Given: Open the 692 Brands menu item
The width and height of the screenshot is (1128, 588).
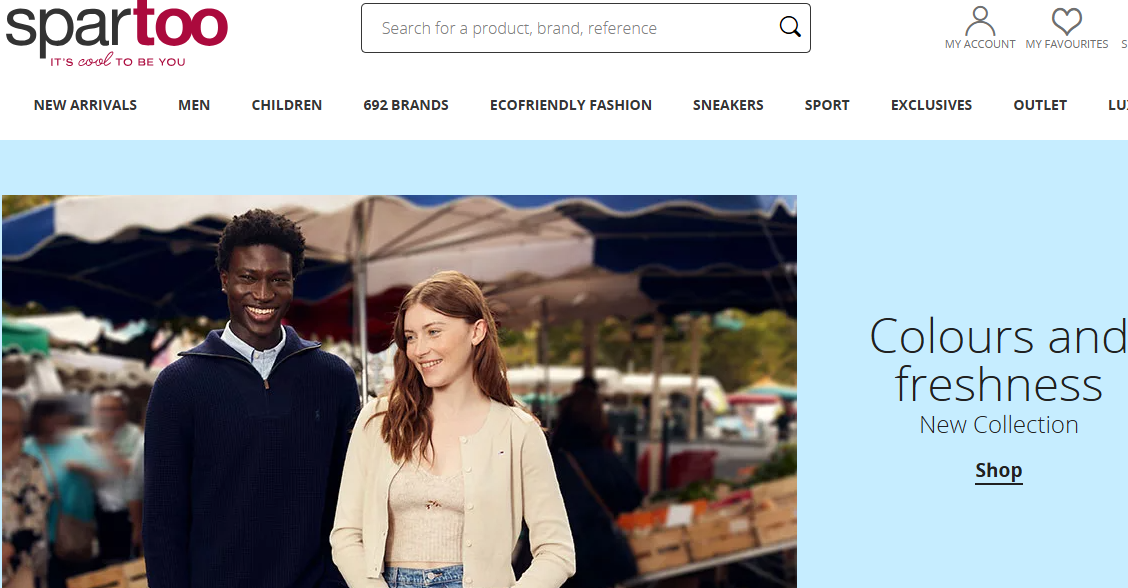Looking at the screenshot, I should 406,105.
